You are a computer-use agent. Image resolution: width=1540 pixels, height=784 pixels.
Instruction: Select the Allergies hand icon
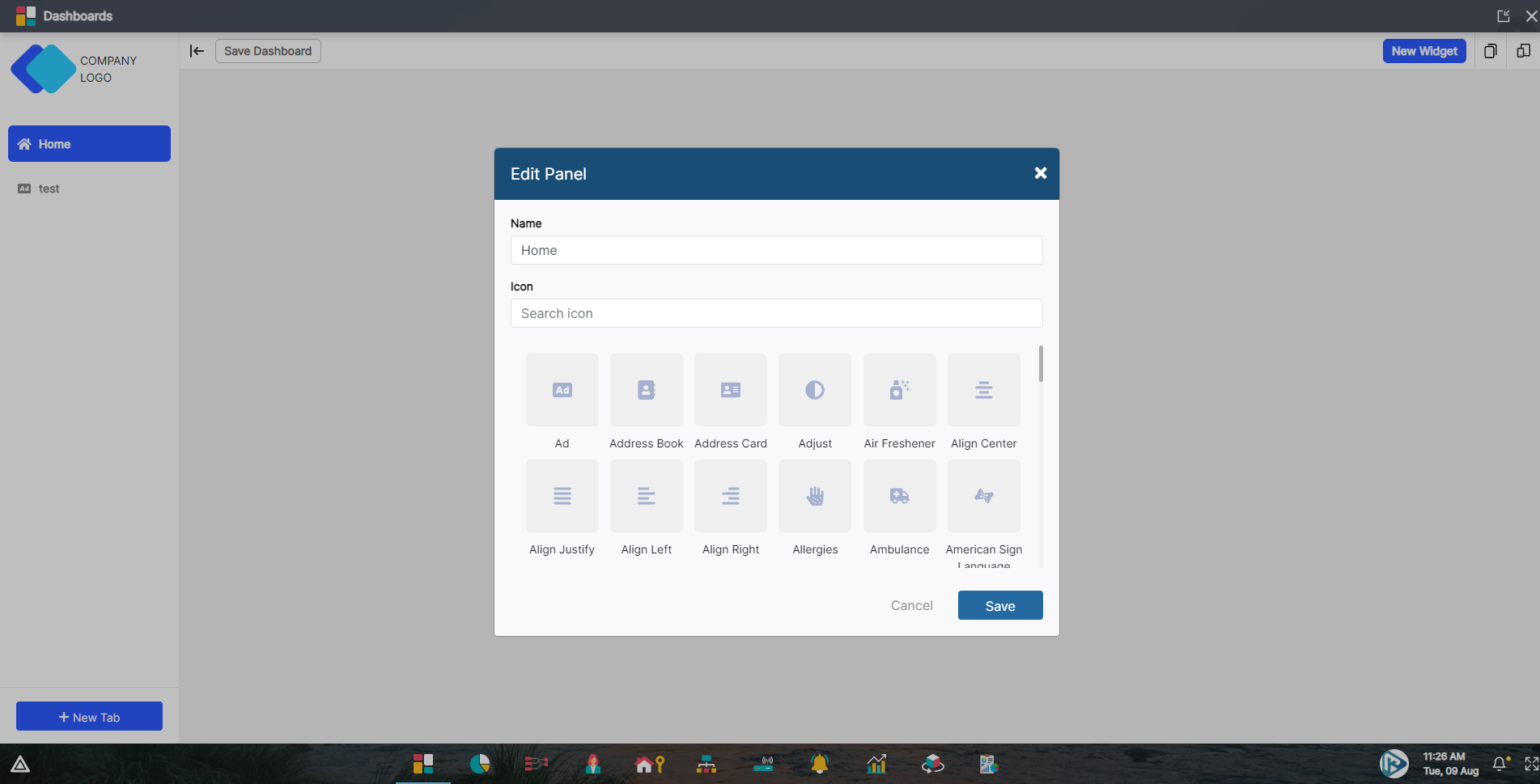click(x=814, y=496)
